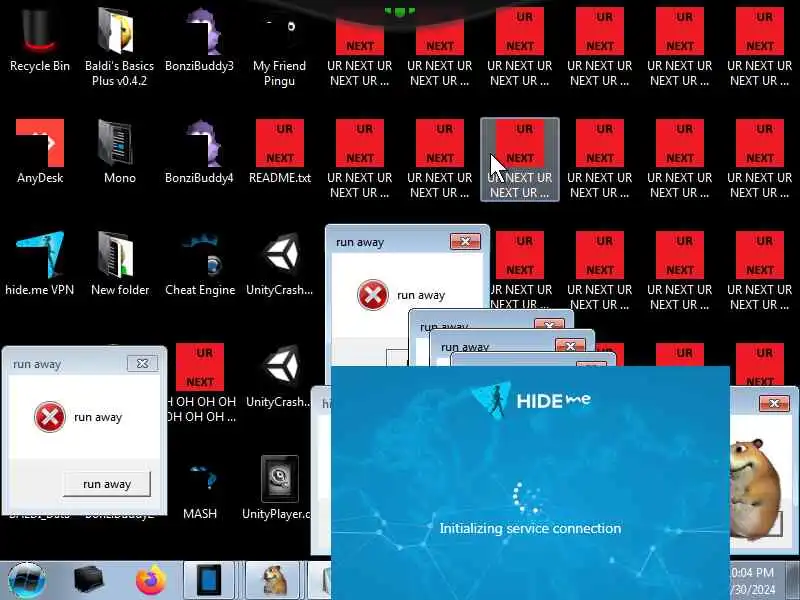Launch AnyDesk from the desktop

point(40,152)
